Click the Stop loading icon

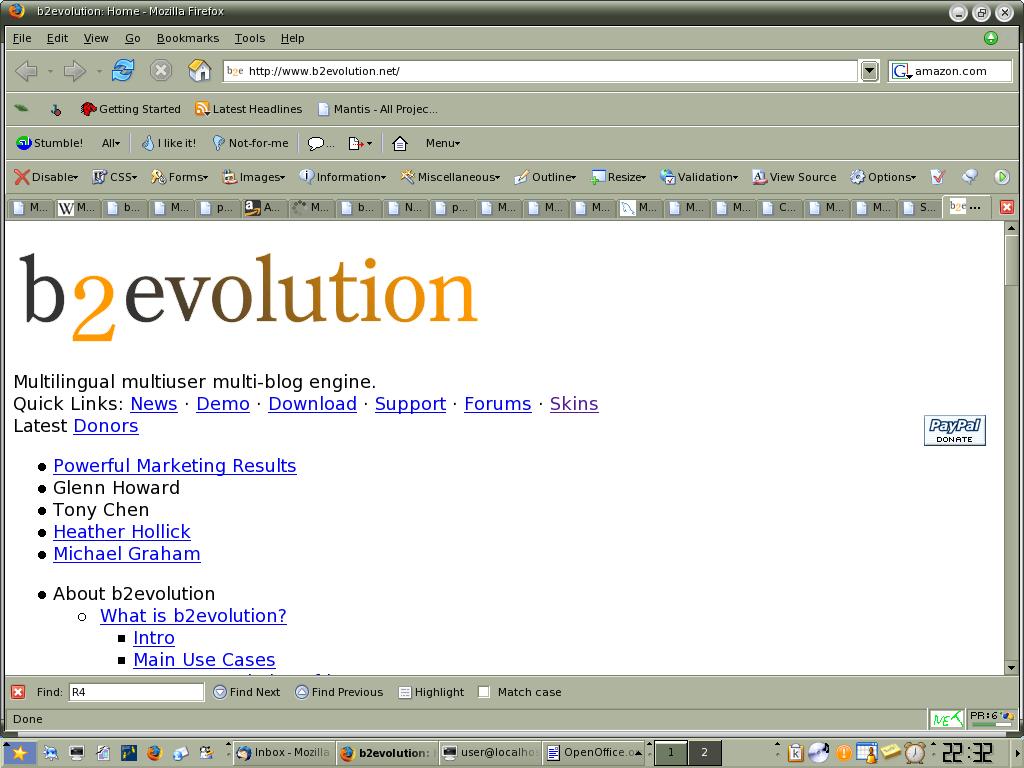[161, 70]
